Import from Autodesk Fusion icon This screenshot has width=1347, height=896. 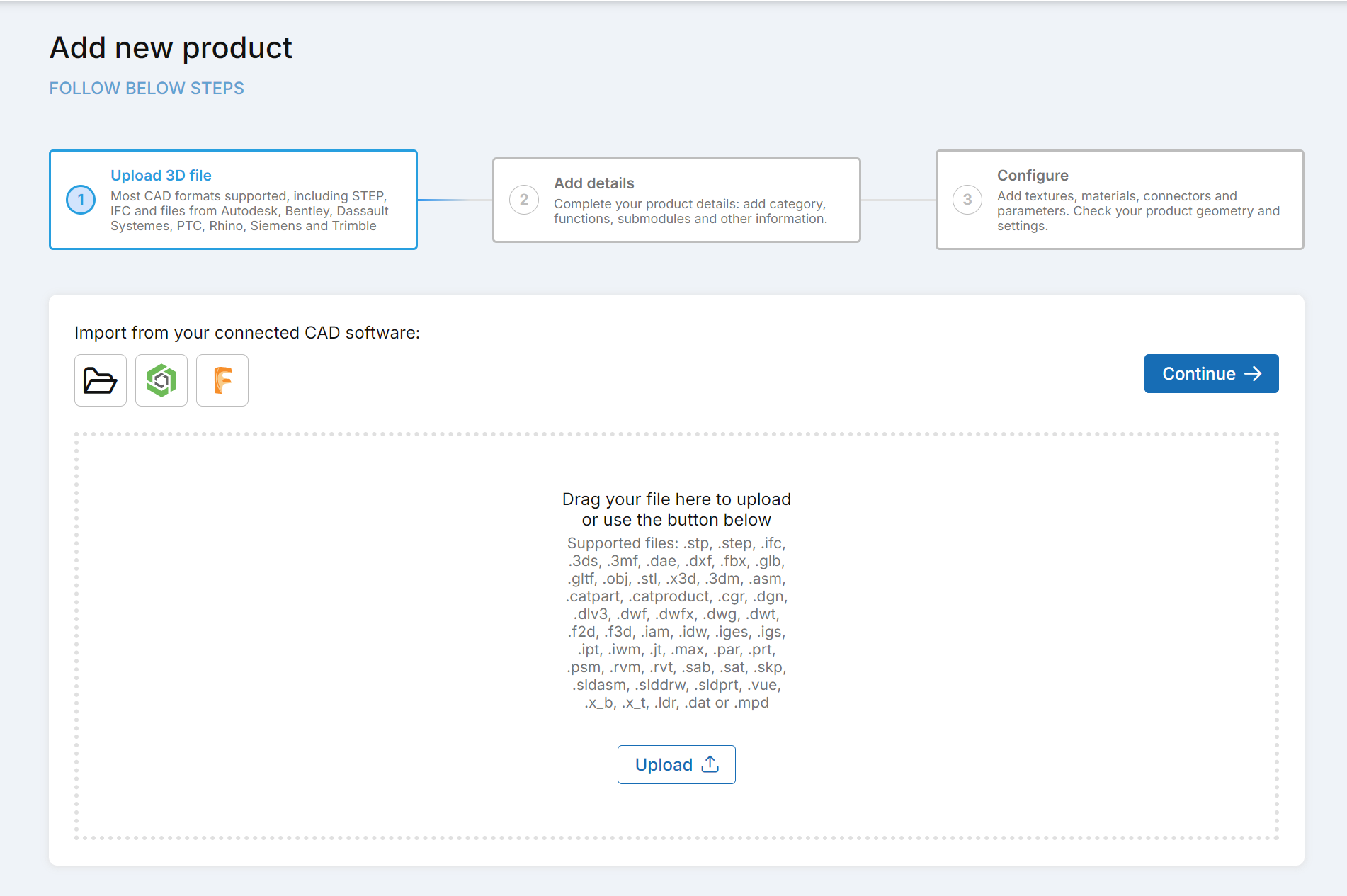pyautogui.click(x=222, y=380)
